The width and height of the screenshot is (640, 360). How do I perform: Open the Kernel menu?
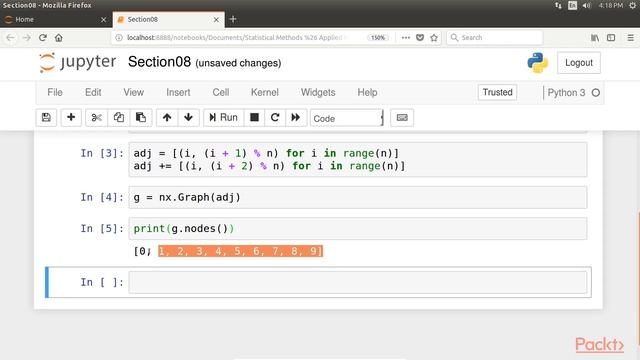264,92
